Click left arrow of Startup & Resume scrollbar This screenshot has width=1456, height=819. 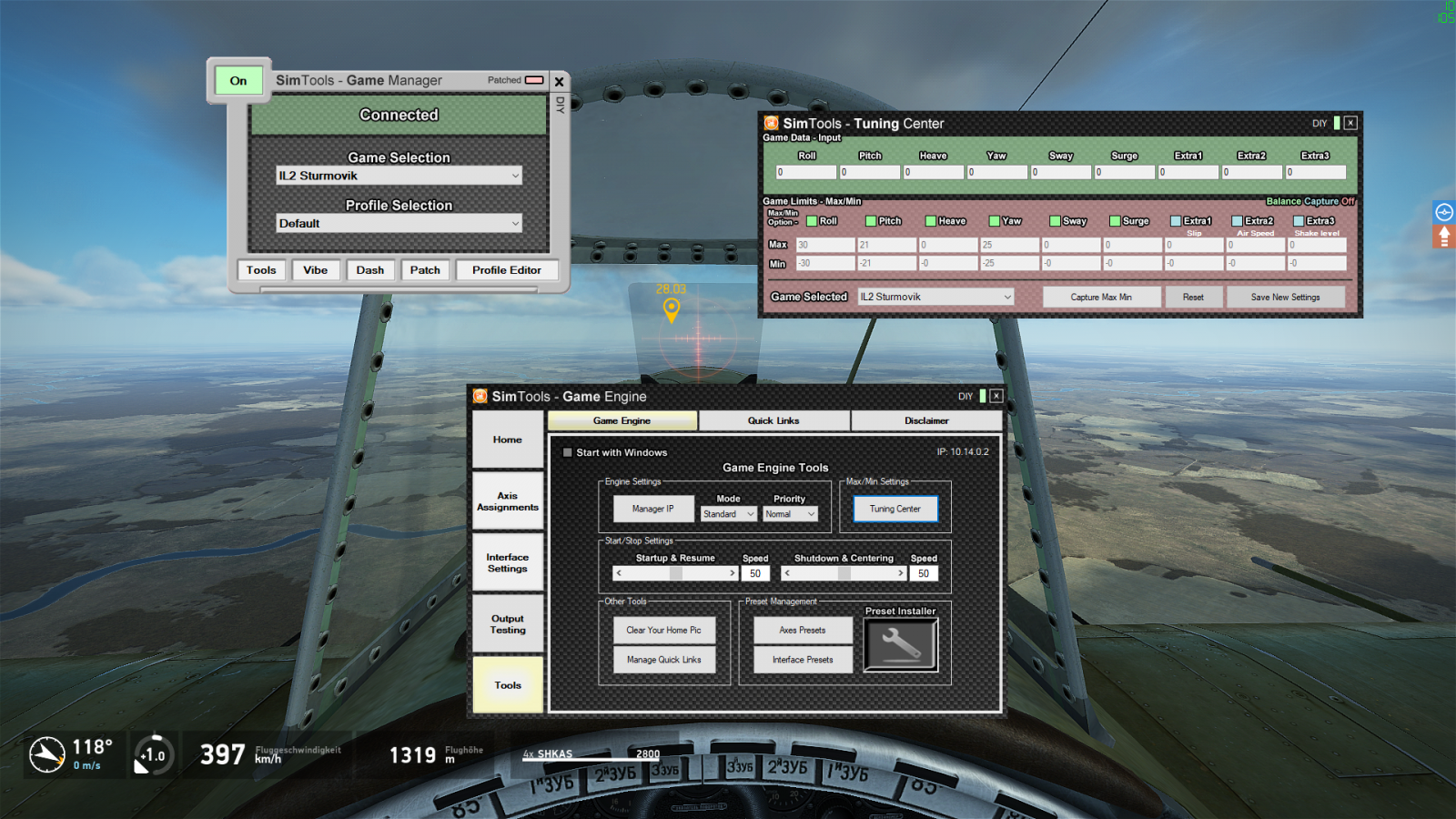pyautogui.click(x=619, y=573)
